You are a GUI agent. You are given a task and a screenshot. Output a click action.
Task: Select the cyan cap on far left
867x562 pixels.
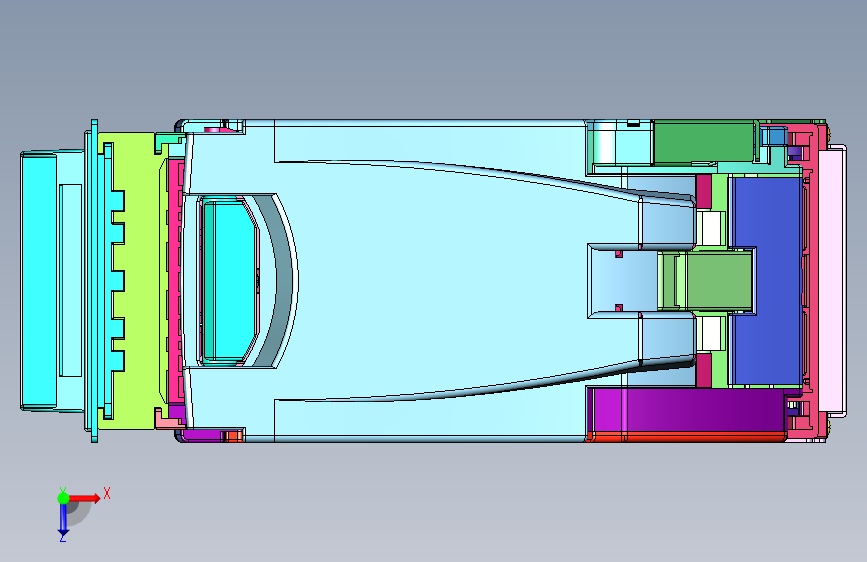39,281
